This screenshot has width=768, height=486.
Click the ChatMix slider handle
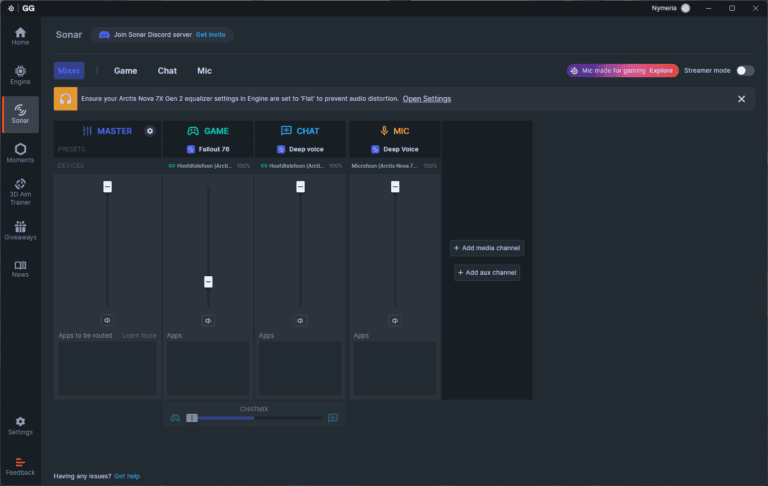coord(192,418)
